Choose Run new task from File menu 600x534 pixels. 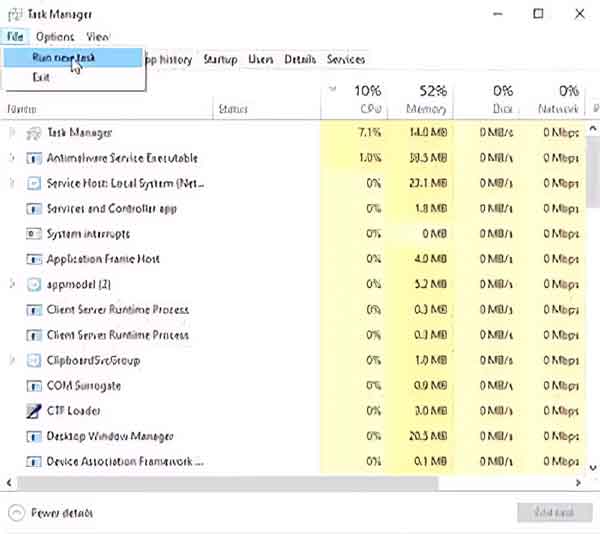[x=73, y=58]
